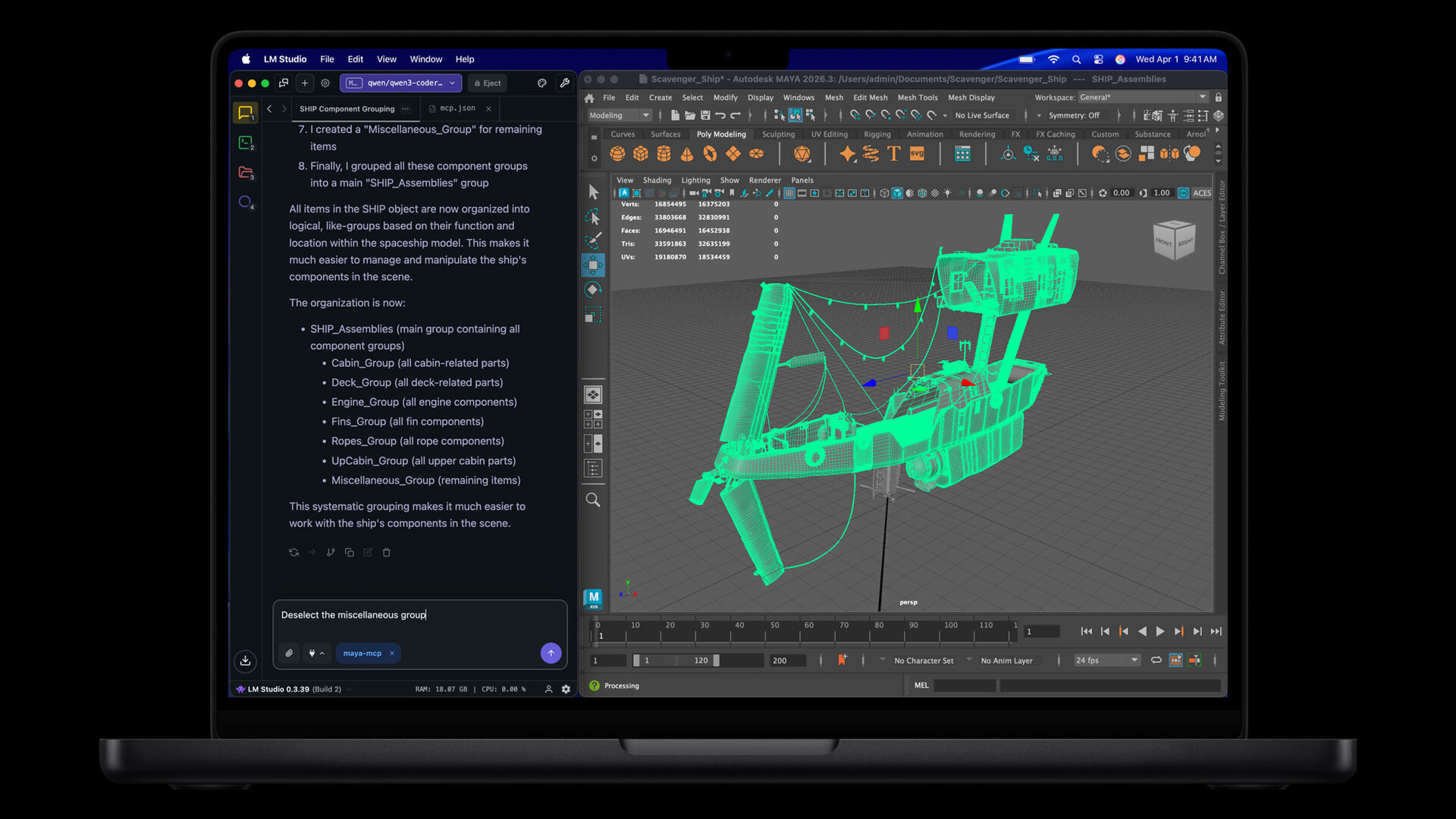Click the copy message icon under response
Image resolution: width=1456 pixels, height=819 pixels.
pos(350,552)
